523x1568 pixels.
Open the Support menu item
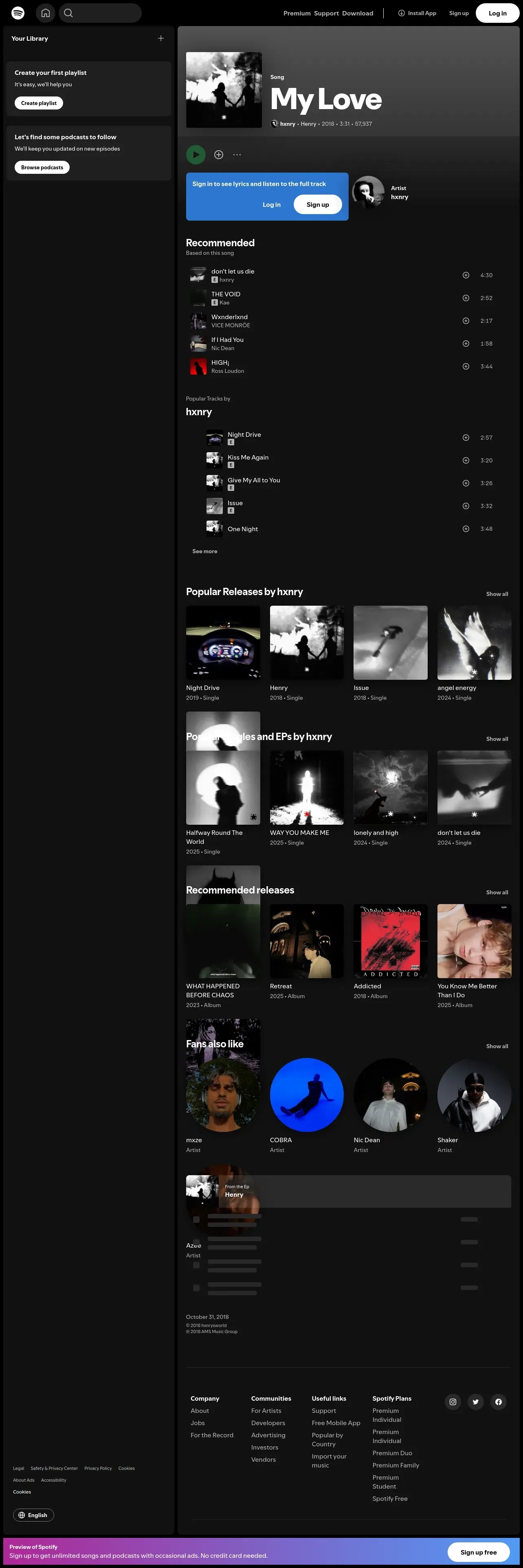[326, 13]
